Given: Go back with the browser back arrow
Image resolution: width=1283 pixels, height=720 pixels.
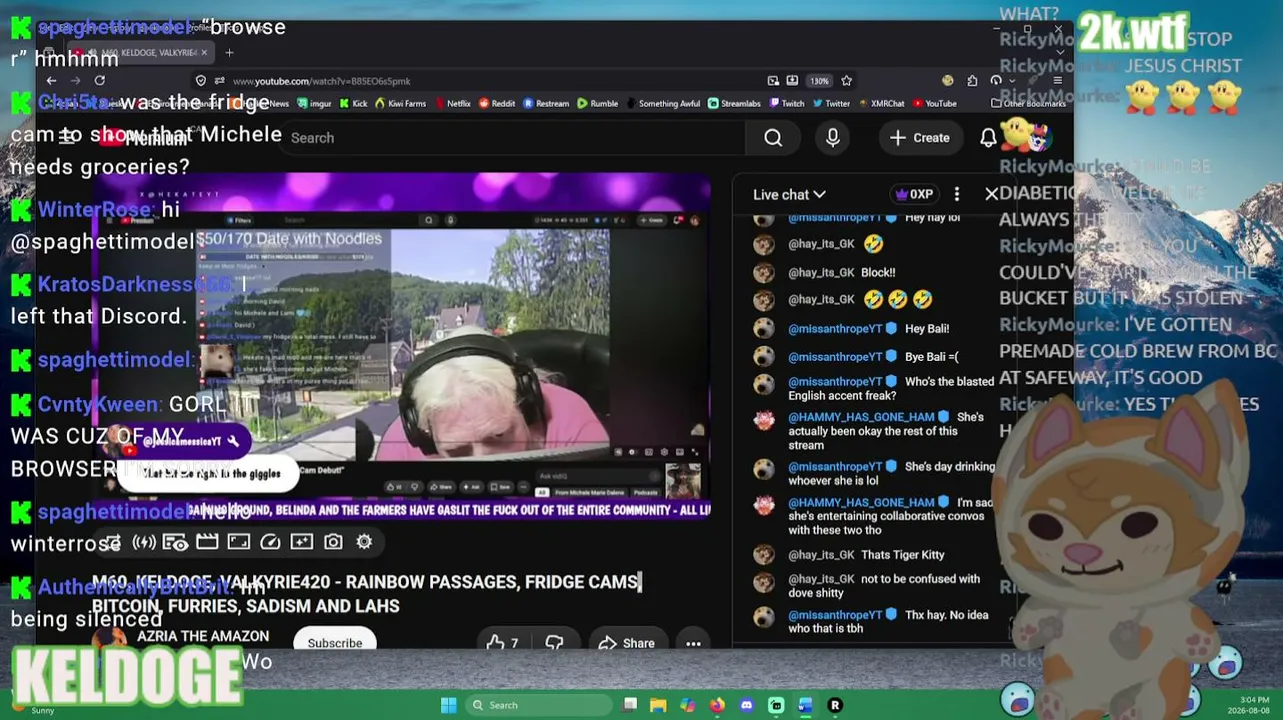Looking at the screenshot, I should tap(51, 81).
